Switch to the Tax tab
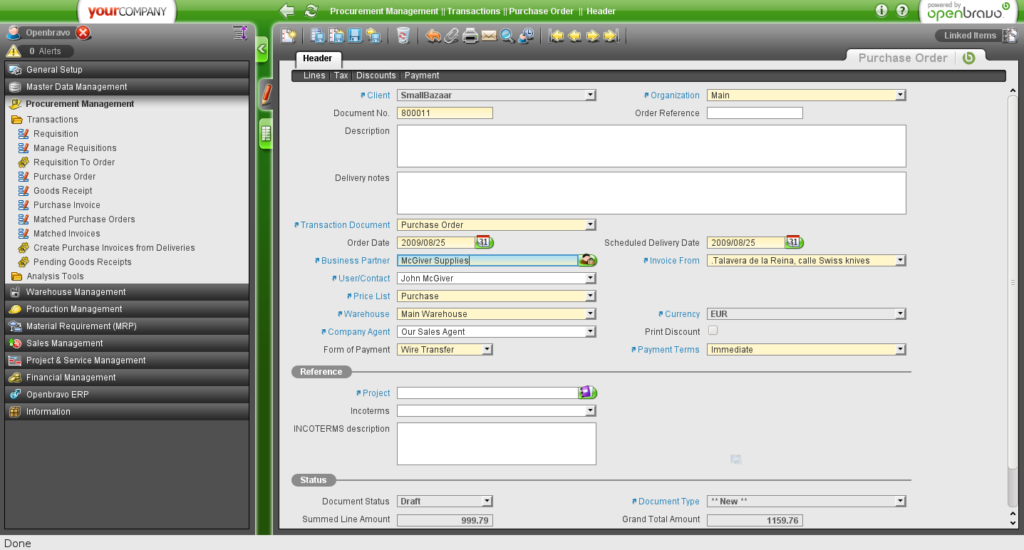The height and width of the screenshot is (550, 1024). click(x=341, y=76)
